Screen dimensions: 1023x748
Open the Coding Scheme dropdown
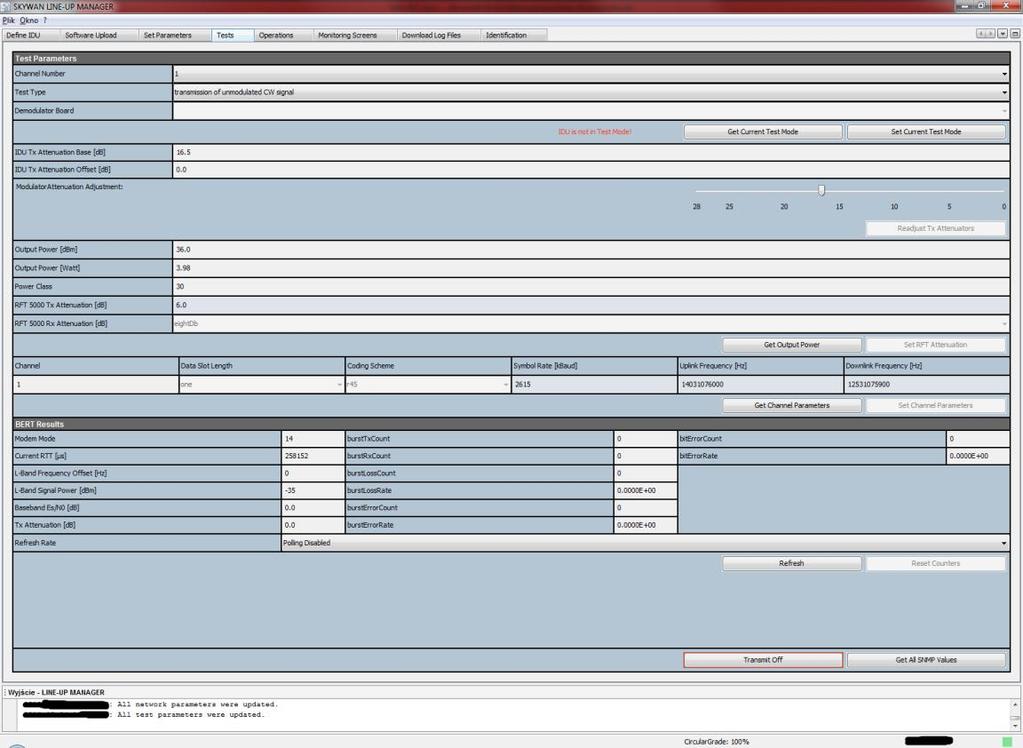[x=427, y=384]
